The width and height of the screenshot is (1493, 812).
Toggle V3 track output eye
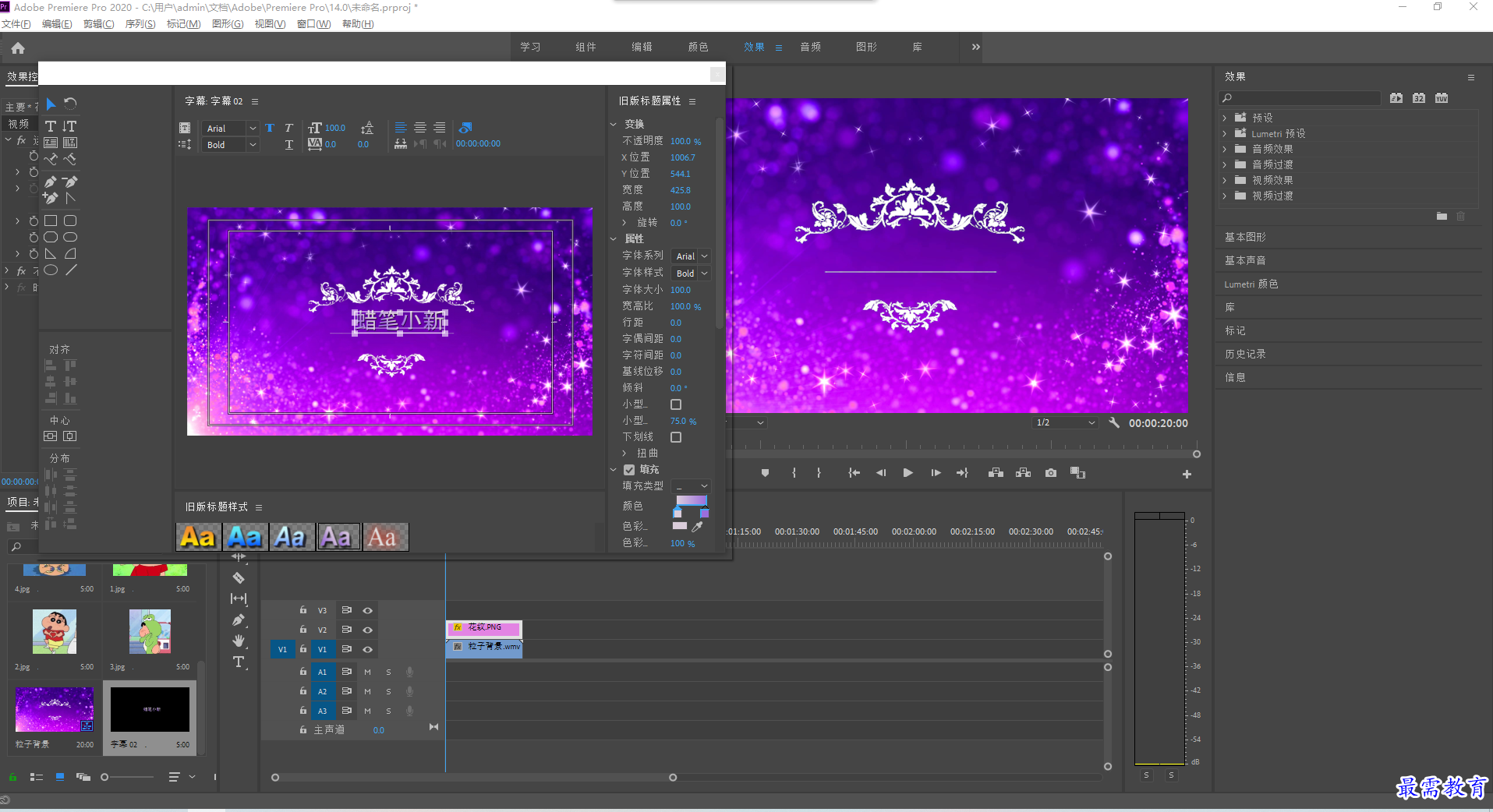click(x=367, y=610)
